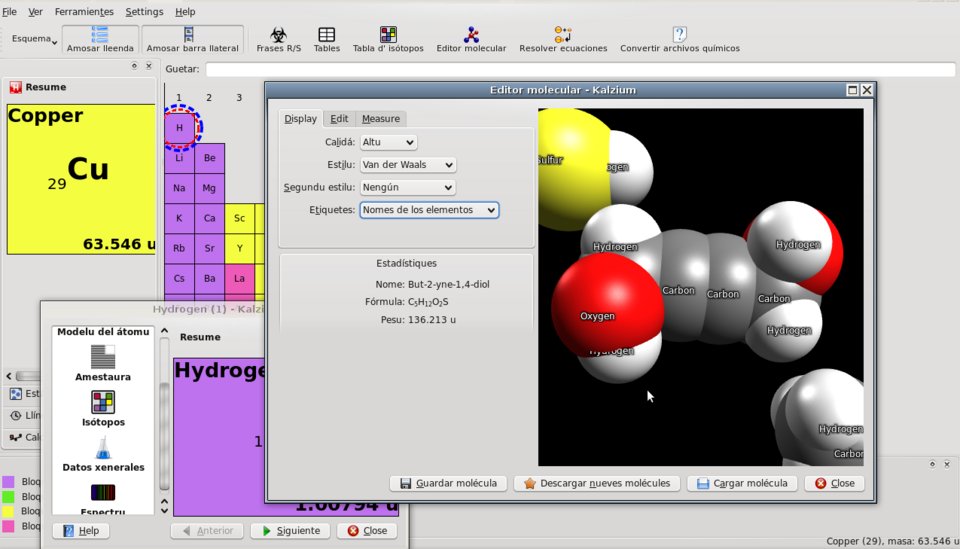Expand the Esquema dropdown

[34, 39]
